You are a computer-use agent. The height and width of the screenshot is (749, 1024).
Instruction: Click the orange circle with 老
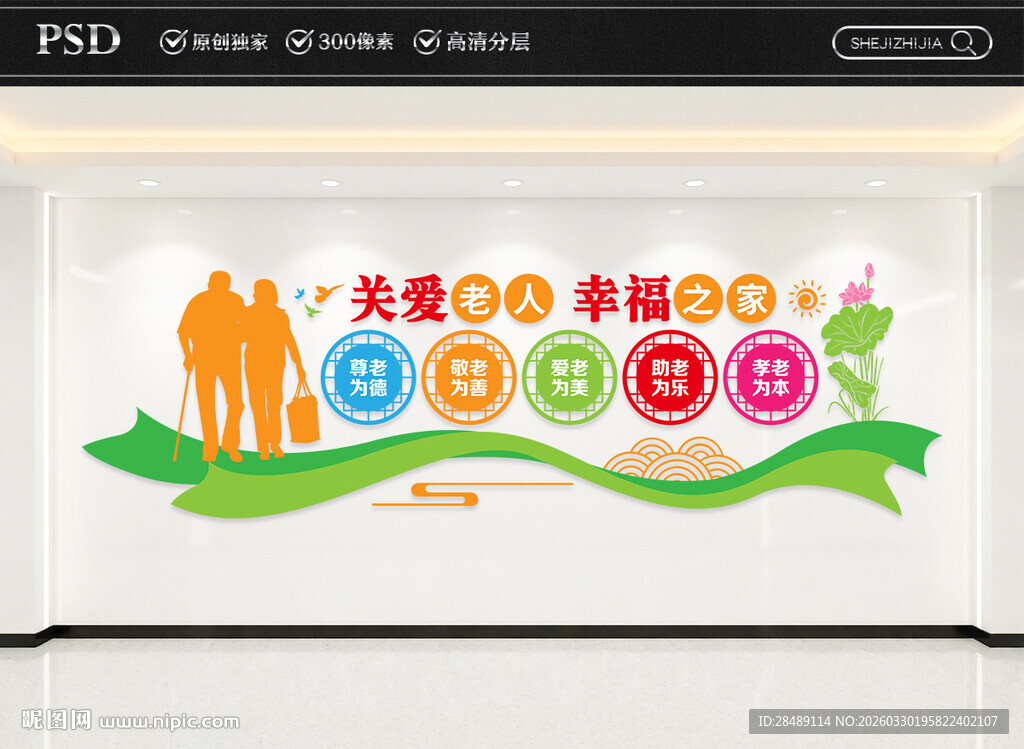click(475, 299)
